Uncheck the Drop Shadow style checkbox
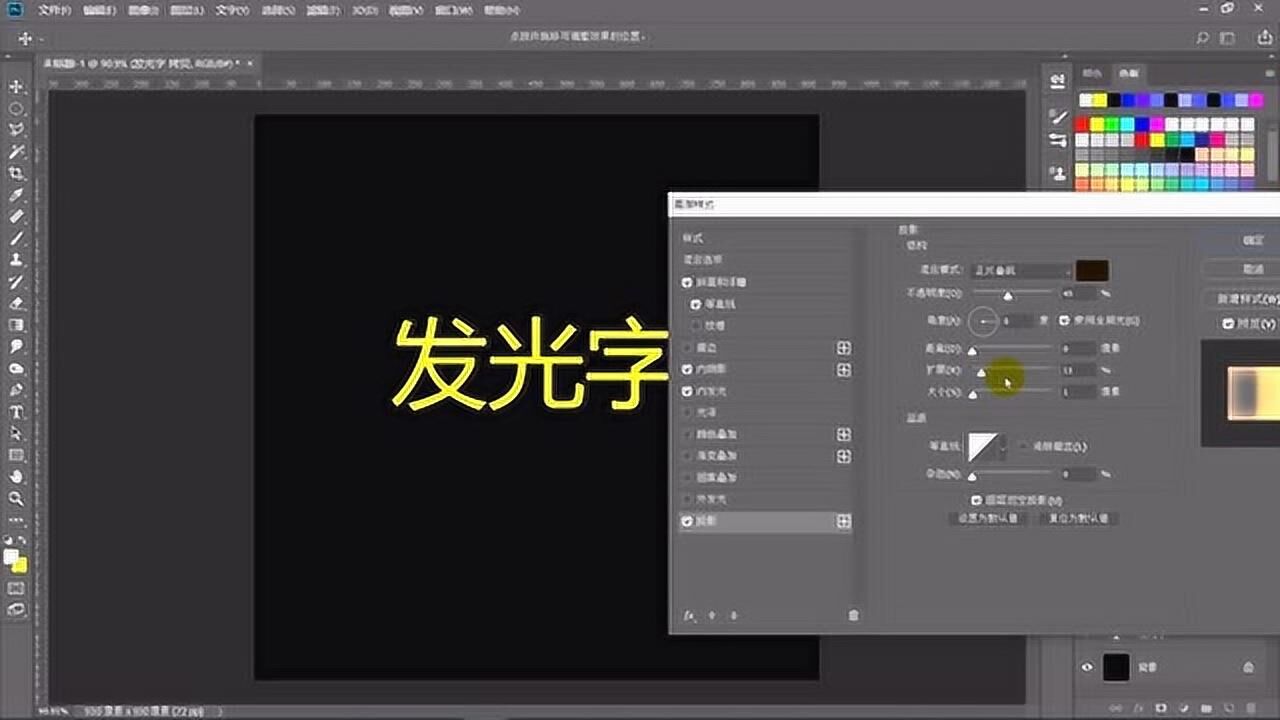The width and height of the screenshot is (1280, 720). coord(687,521)
